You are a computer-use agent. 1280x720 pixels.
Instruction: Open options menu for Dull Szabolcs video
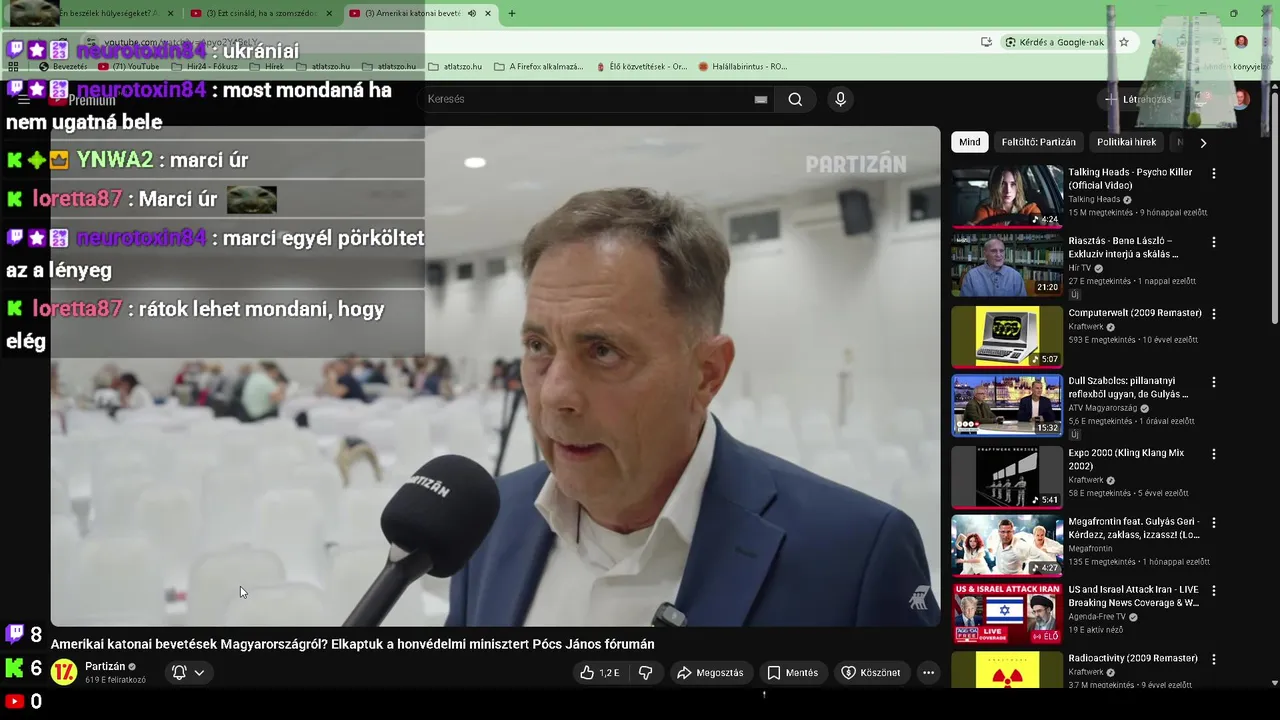tap(1214, 383)
